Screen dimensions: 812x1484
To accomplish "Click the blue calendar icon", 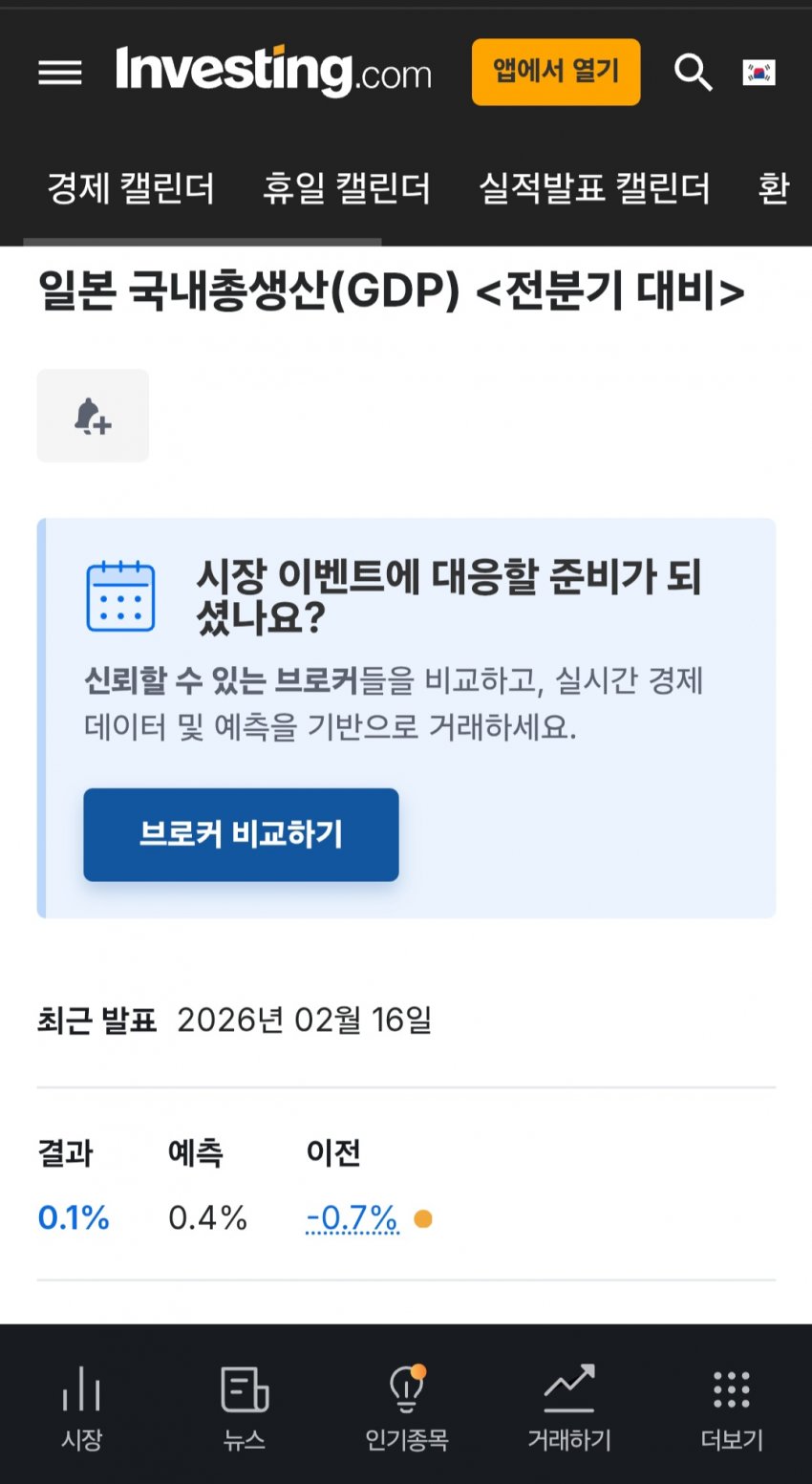I will coord(120,596).
